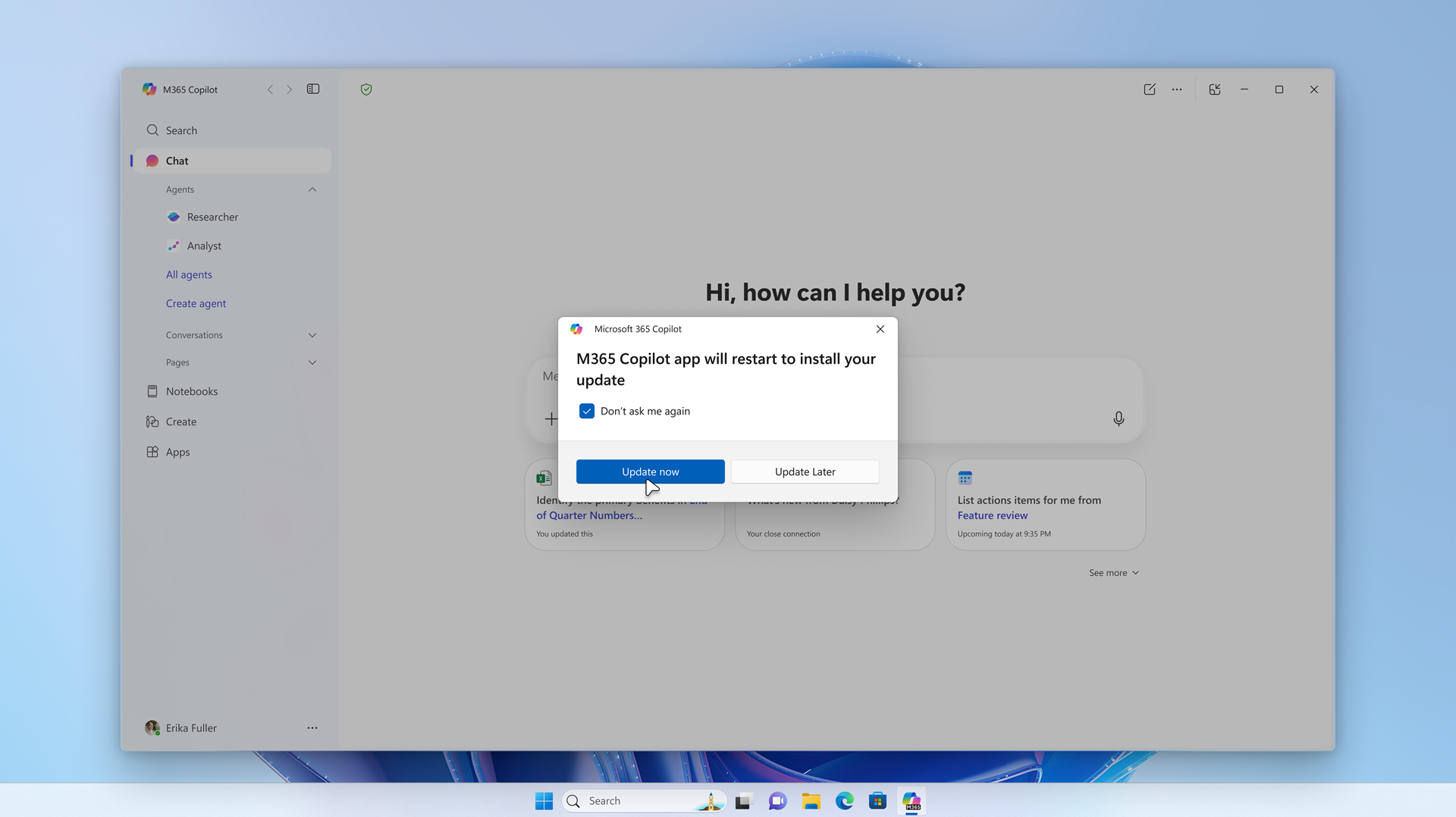Image resolution: width=1456 pixels, height=817 pixels.
Task: Expand the Conversations section
Action: [x=312, y=335]
